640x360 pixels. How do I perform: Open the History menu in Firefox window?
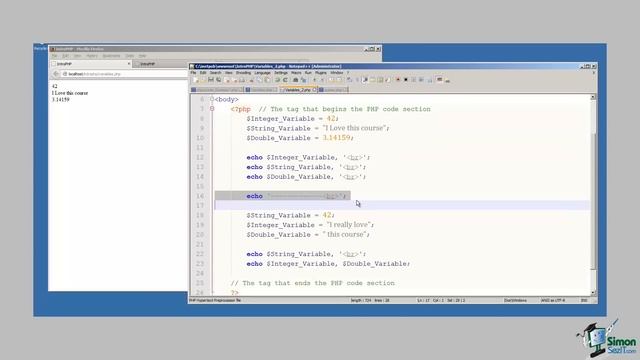pyautogui.click(x=92, y=56)
